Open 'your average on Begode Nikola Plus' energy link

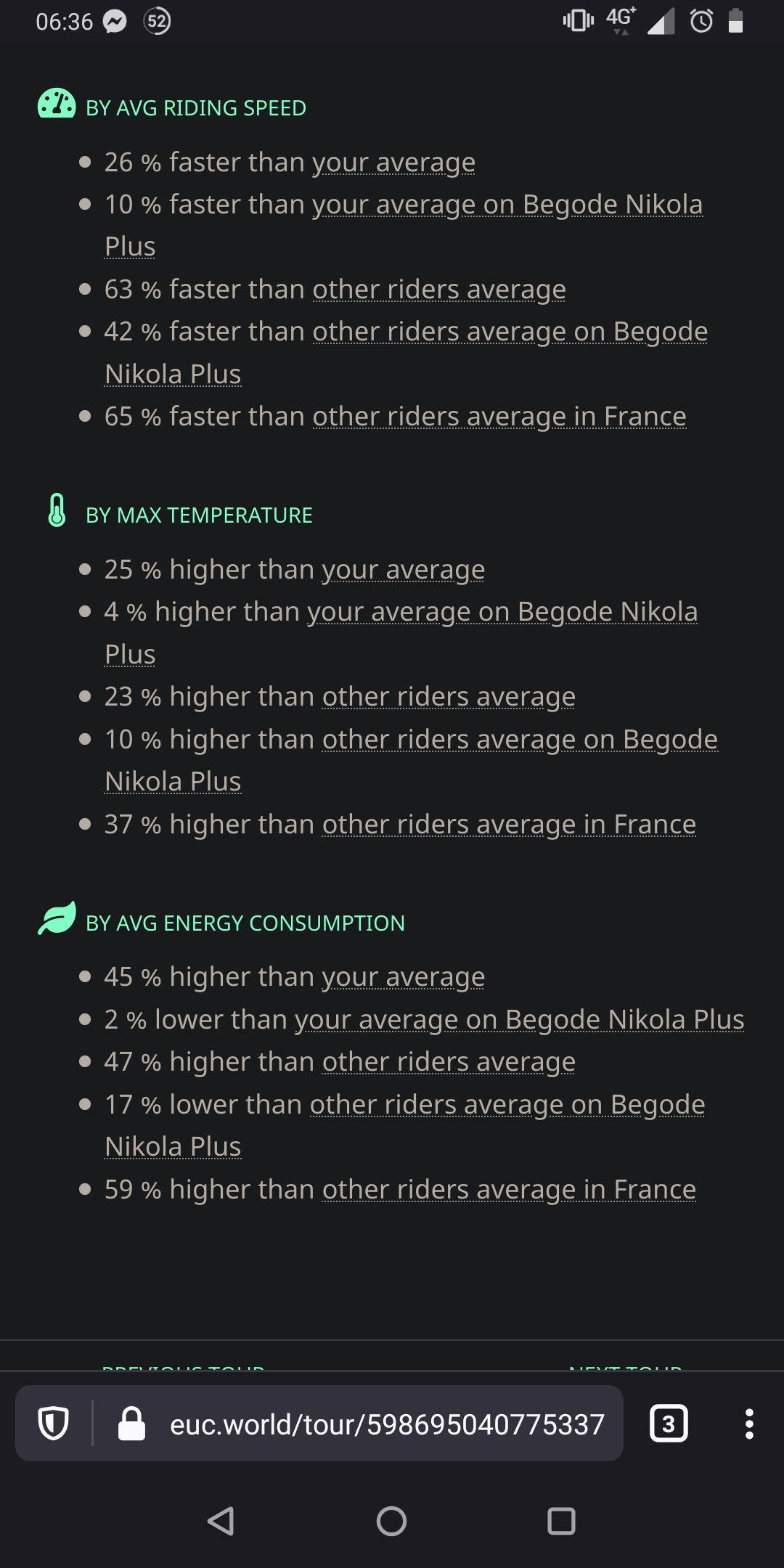520,1020
